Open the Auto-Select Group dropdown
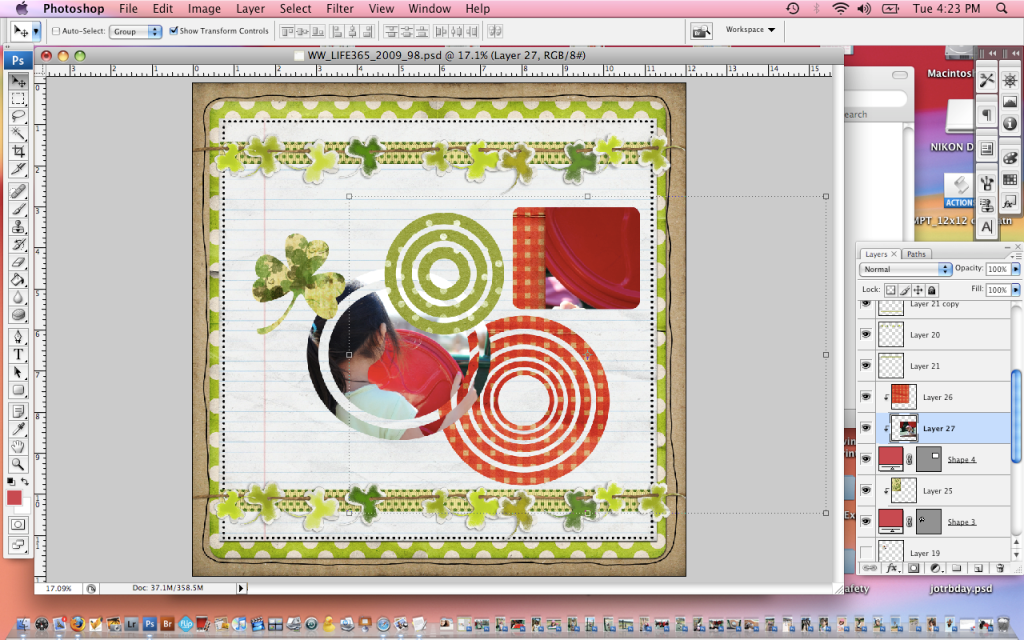 135,31
